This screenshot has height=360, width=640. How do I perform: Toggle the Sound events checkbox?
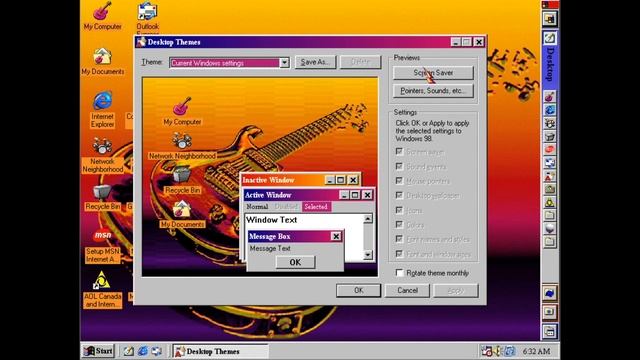click(x=399, y=167)
